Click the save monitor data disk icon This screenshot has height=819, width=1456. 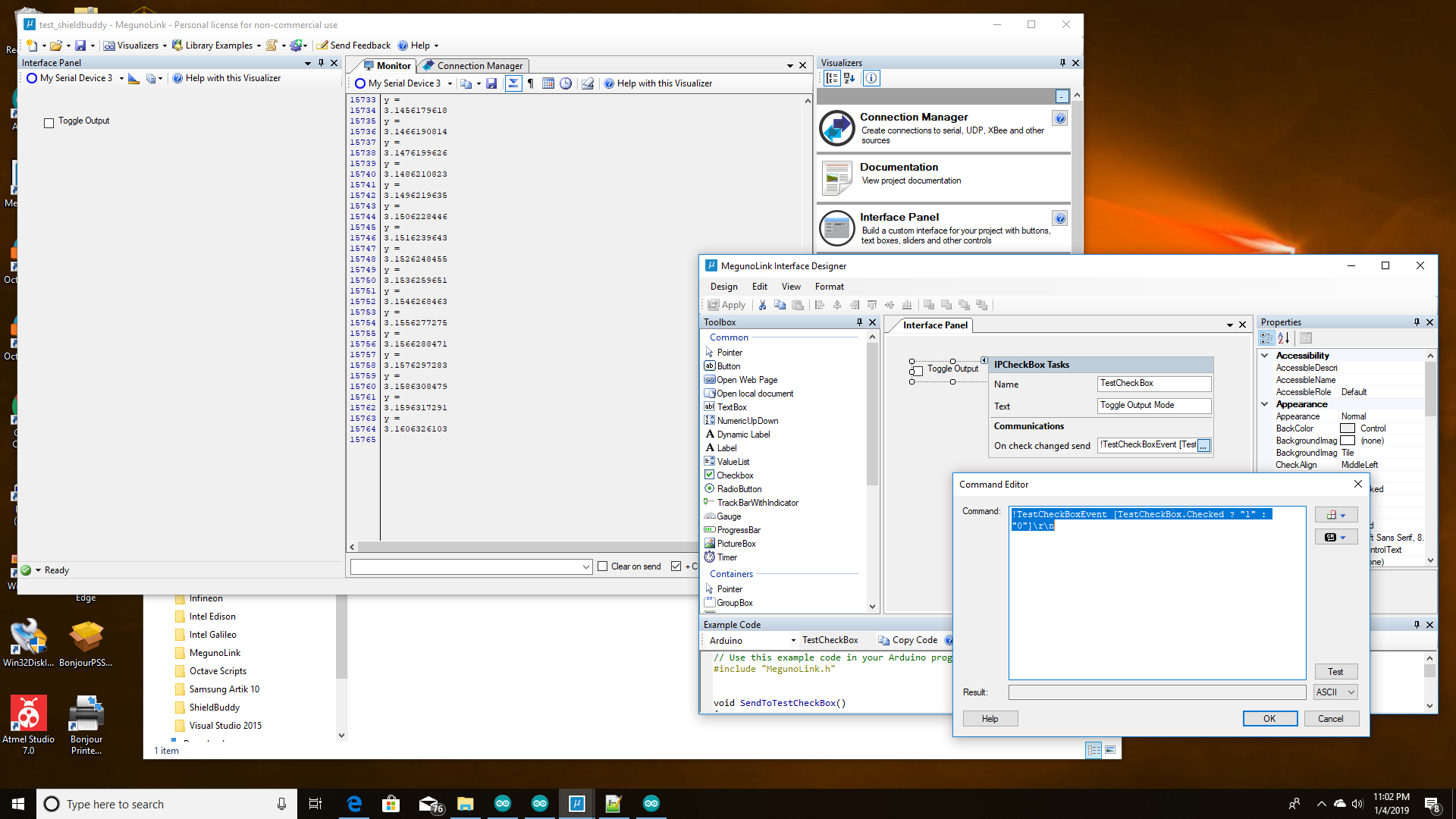491,83
